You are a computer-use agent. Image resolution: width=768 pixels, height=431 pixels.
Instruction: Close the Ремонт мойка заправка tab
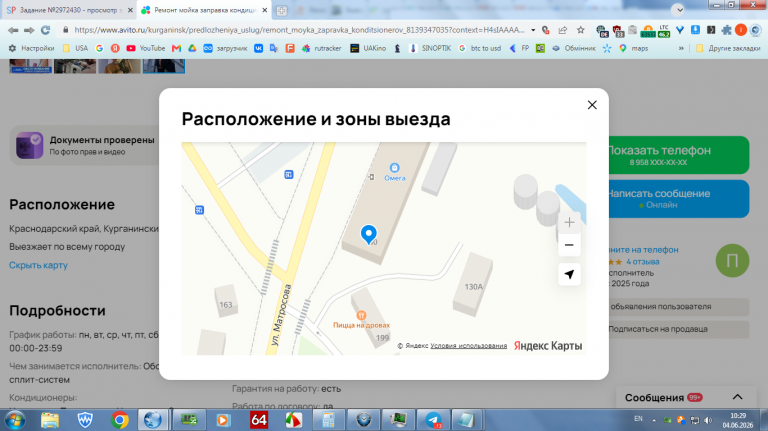pos(264,10)
